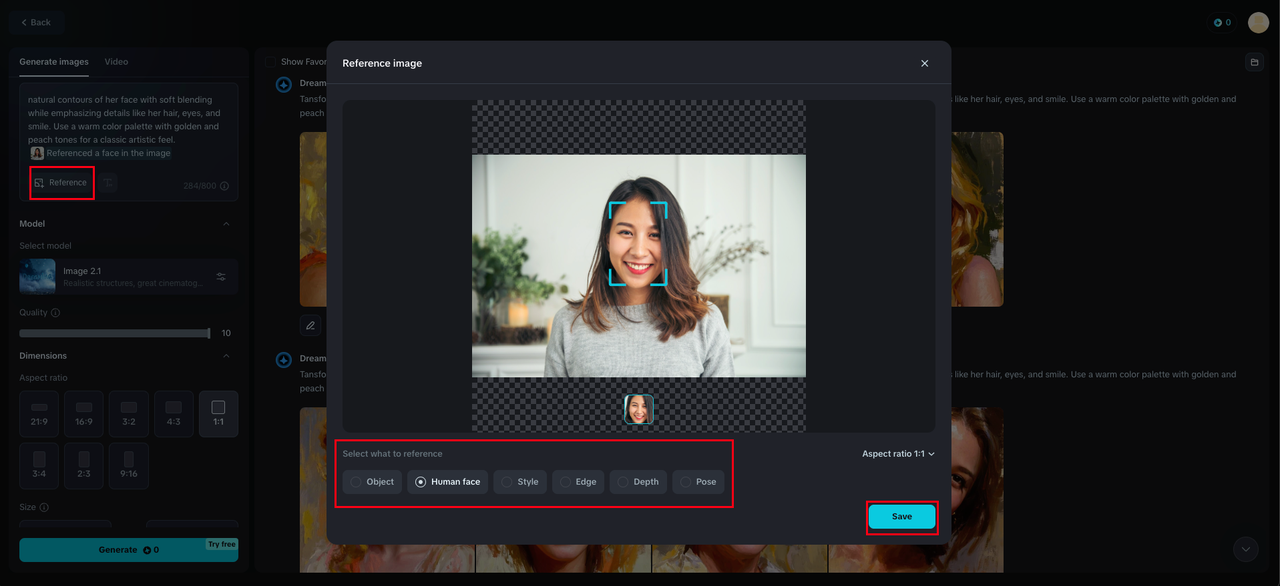
Task: Toggle the Show Favorites checkbox
Action: (x=270, y=62)
